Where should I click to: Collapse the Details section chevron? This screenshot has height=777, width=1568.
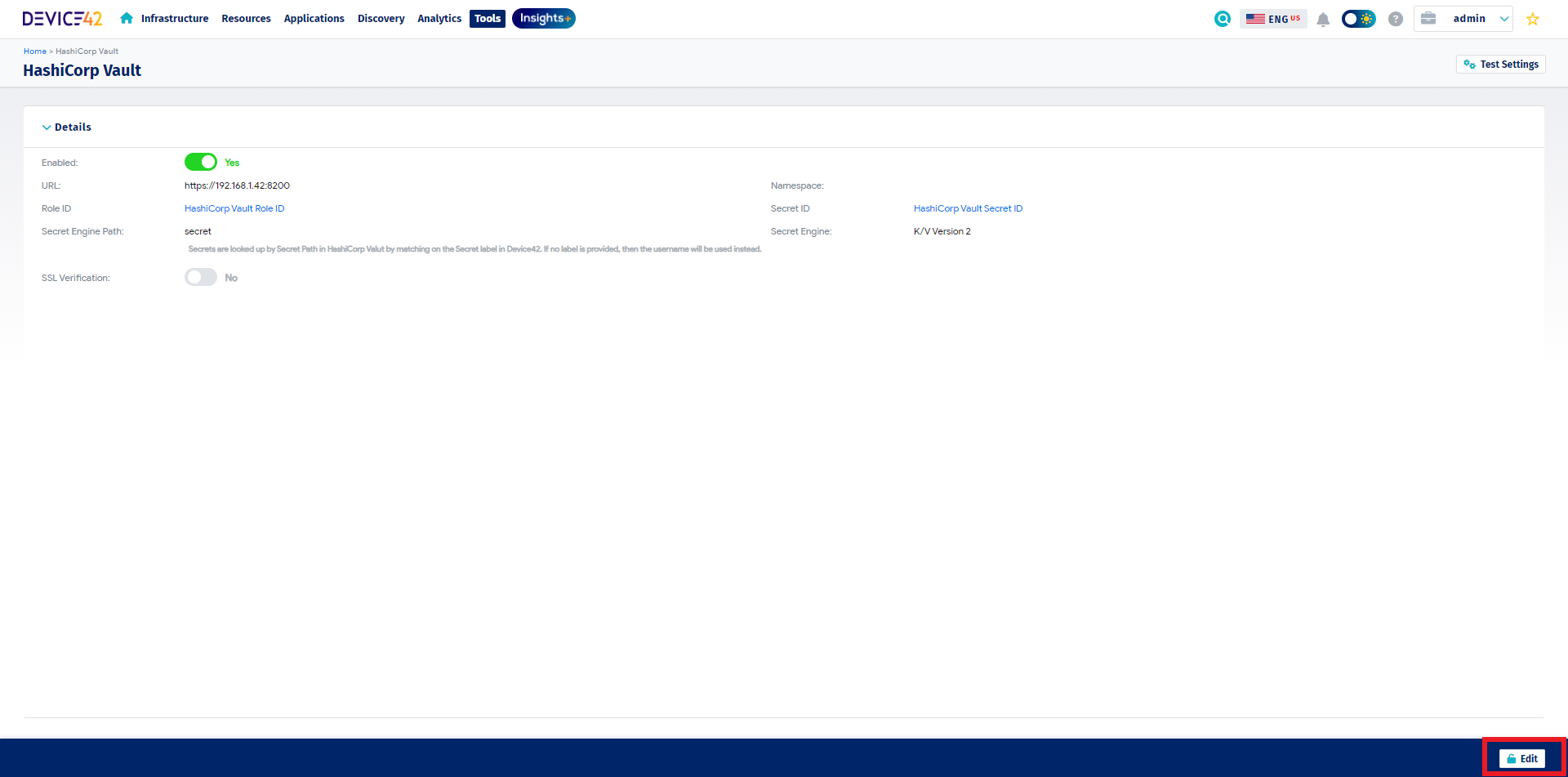(47, 127)
